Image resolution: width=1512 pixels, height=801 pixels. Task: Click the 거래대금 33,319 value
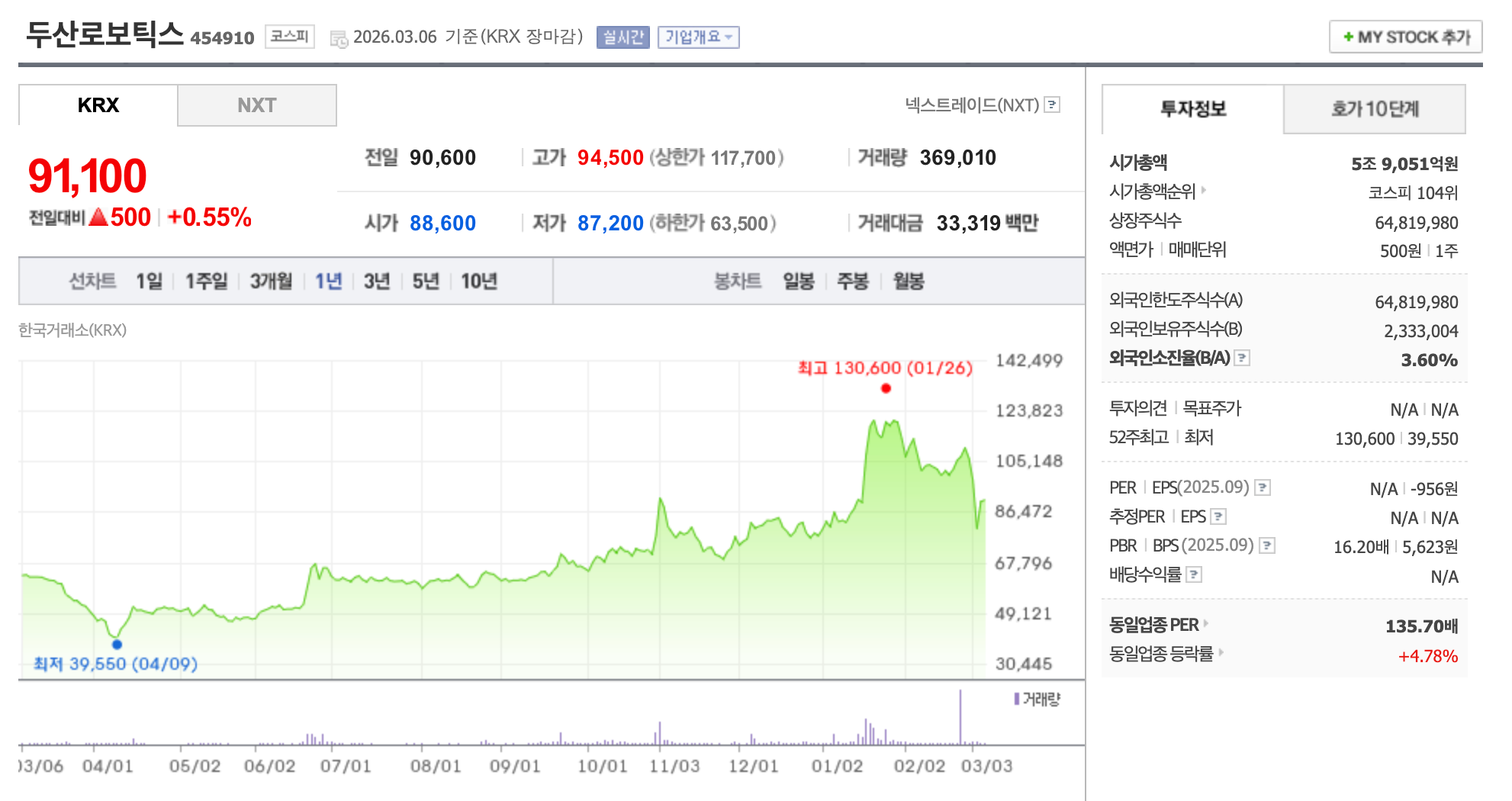(x=968, y=224)
